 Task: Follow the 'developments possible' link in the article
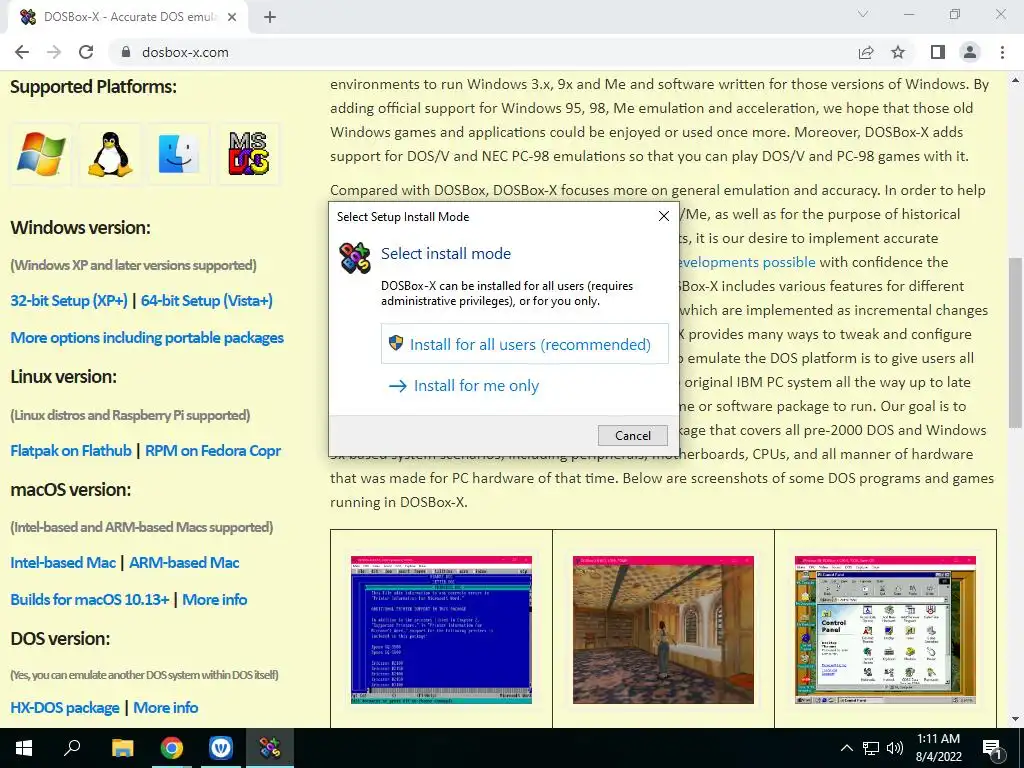746,262
